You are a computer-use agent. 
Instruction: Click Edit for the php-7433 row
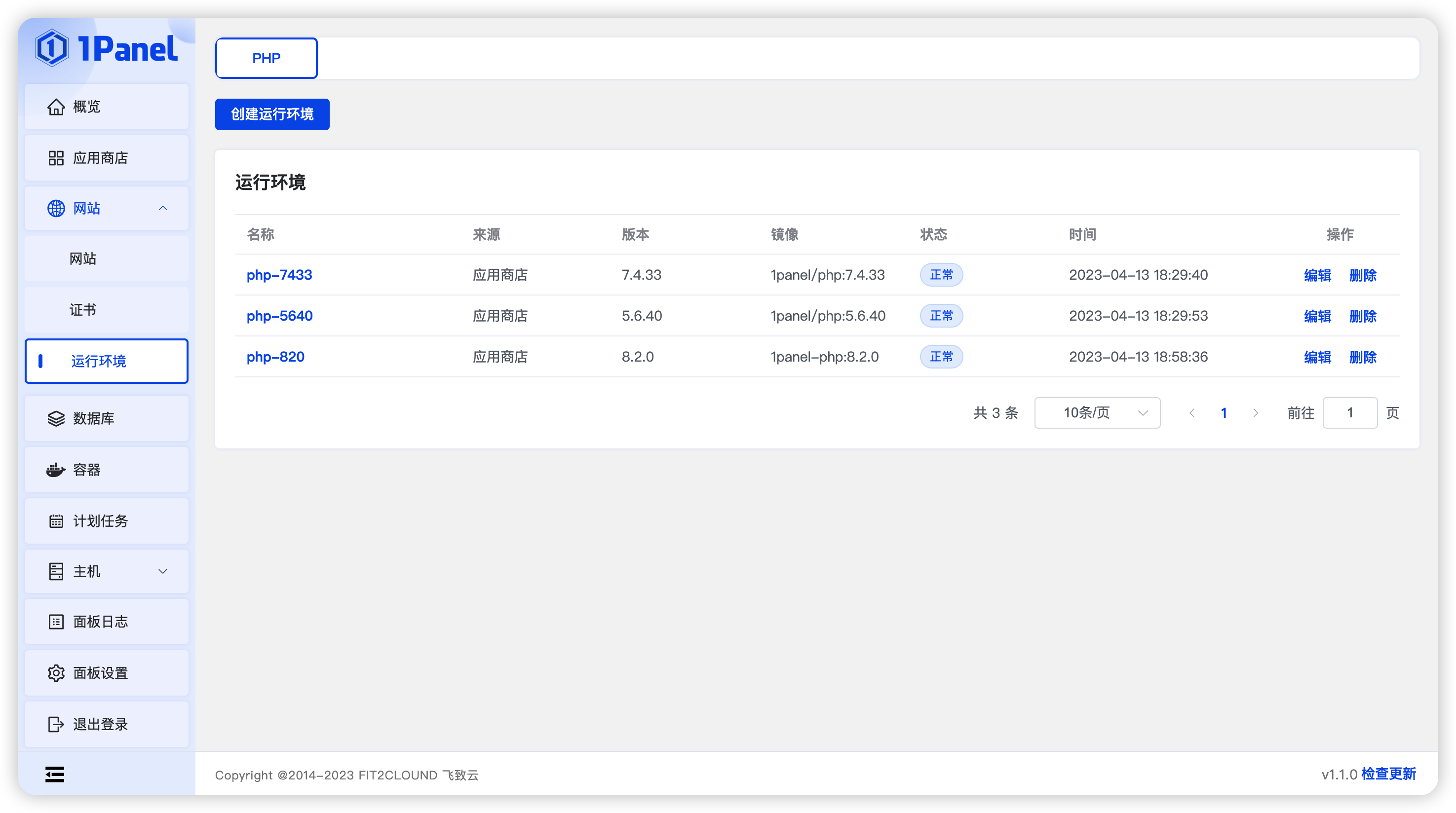tap(1317, 275)
